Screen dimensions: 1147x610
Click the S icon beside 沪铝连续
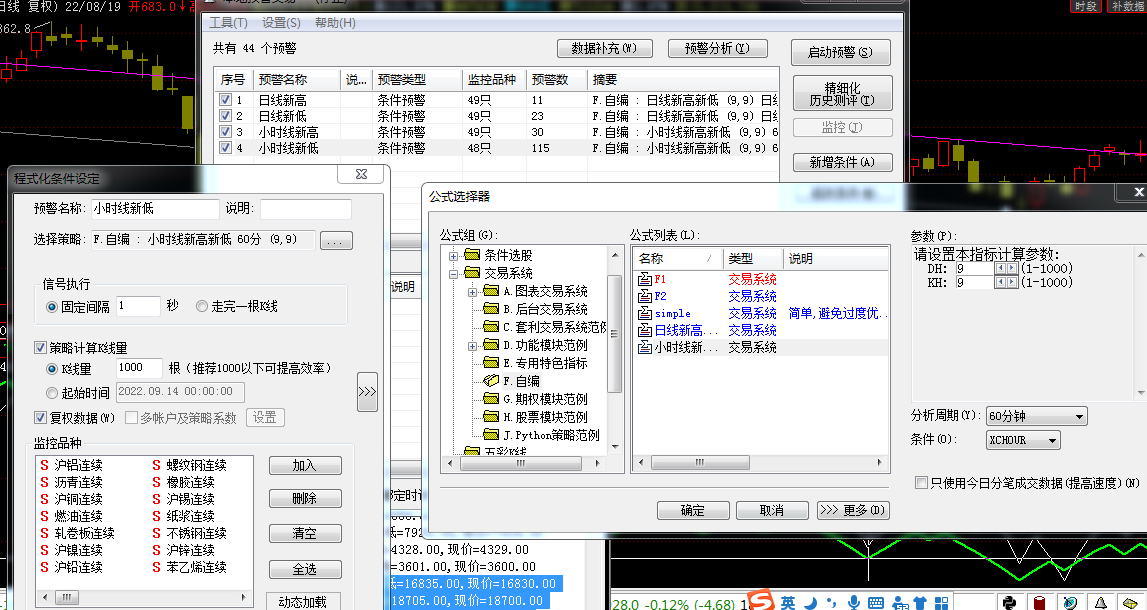(45, 465)
